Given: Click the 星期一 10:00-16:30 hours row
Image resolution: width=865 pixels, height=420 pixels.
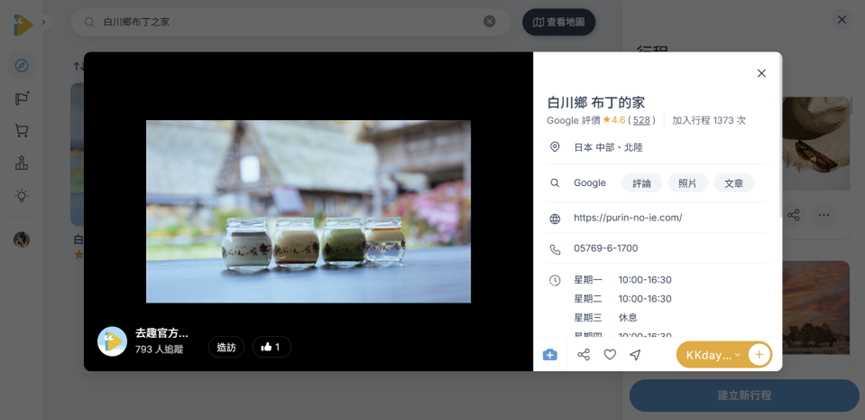Looking at the screenshot, I should tap(623, 280).
